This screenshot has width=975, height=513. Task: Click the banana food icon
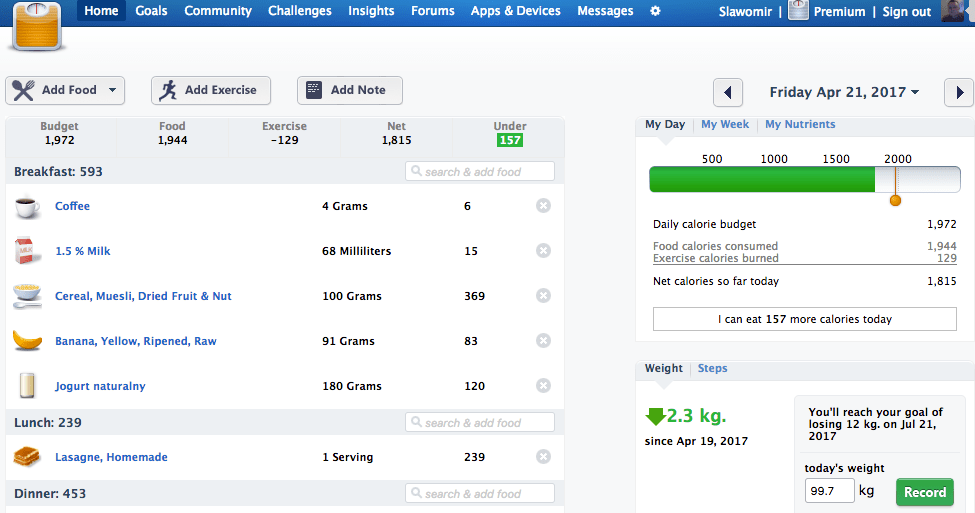(27, 341)
